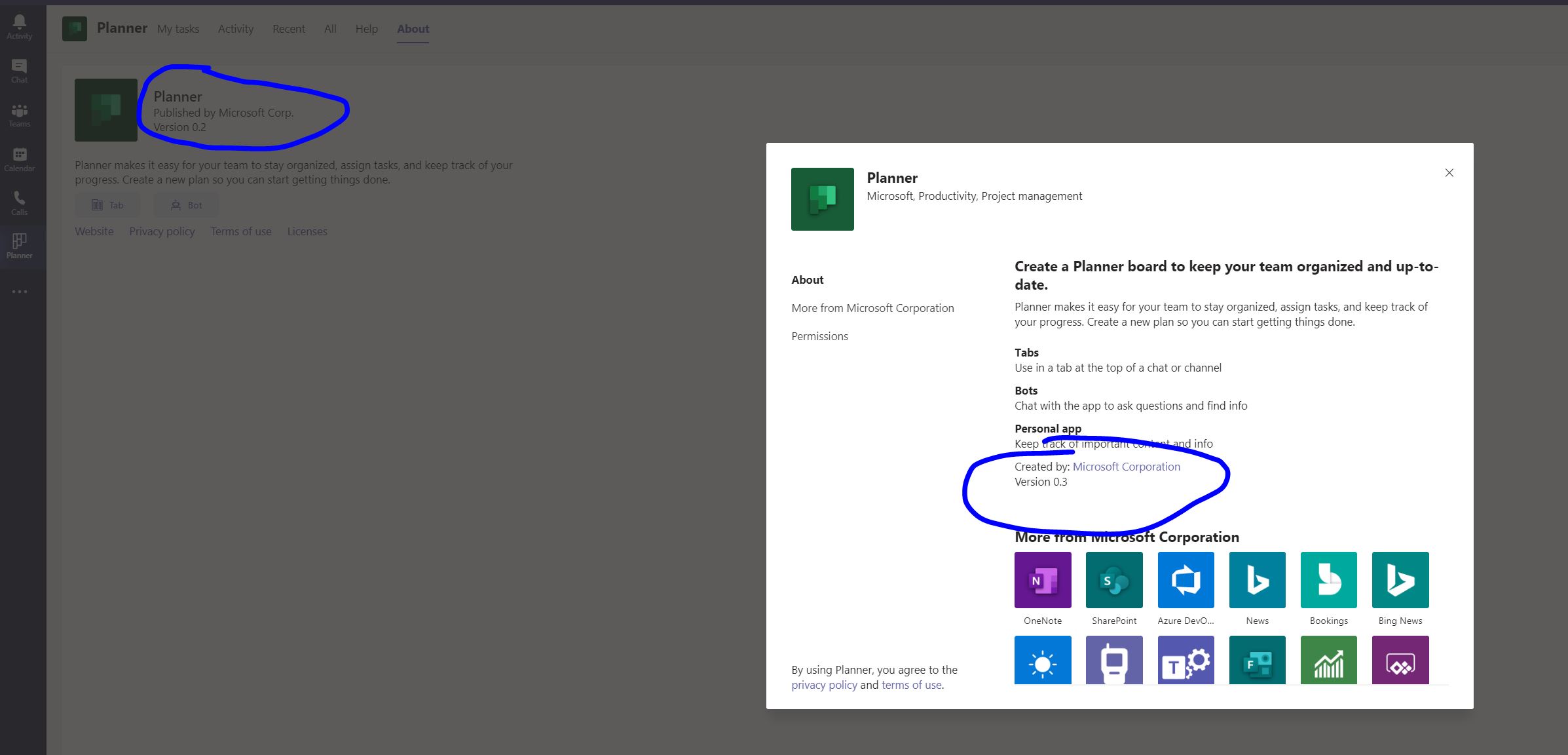Open the privacy policy link in dialog
1568x755 pixels.
coord(823,685)
